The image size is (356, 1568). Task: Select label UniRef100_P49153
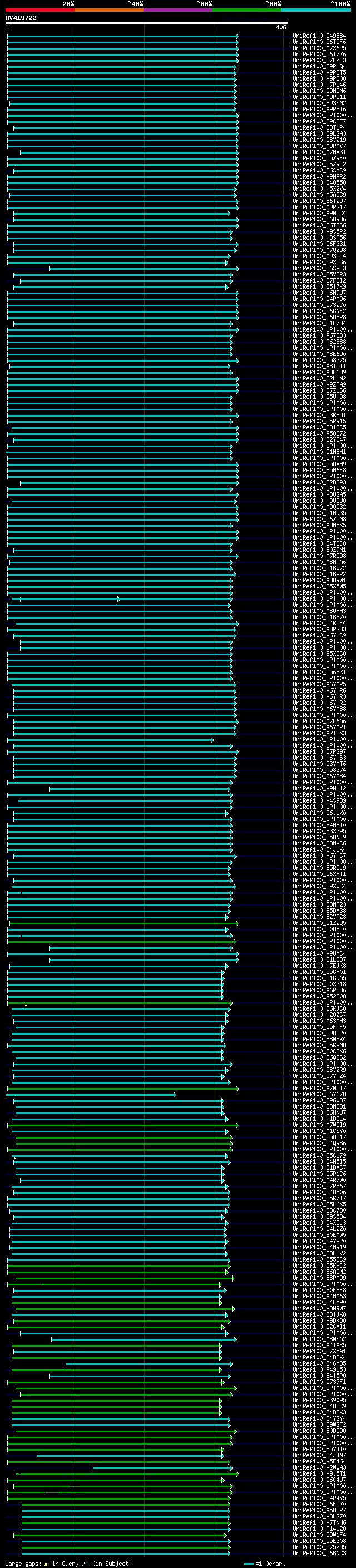pyautogui.click(x=319, y=1369)
